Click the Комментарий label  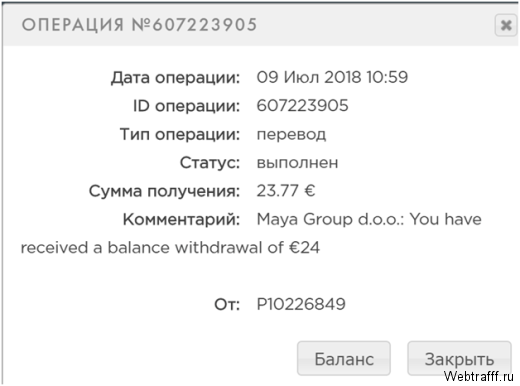(181, 219)
